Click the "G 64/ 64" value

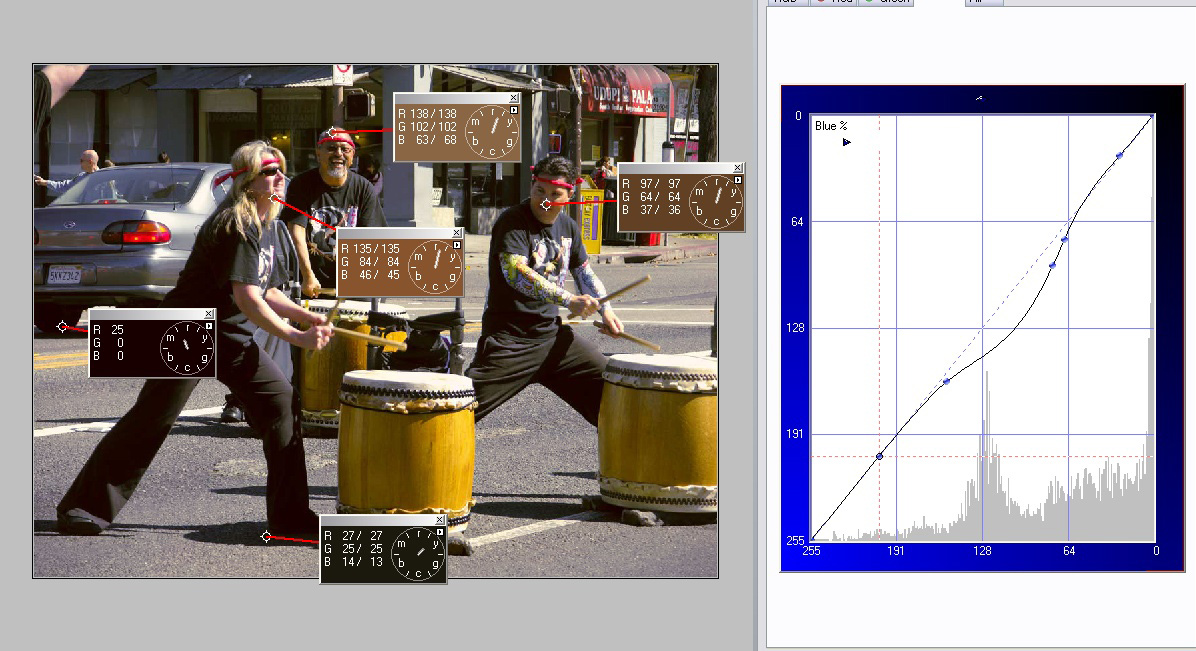651,197
